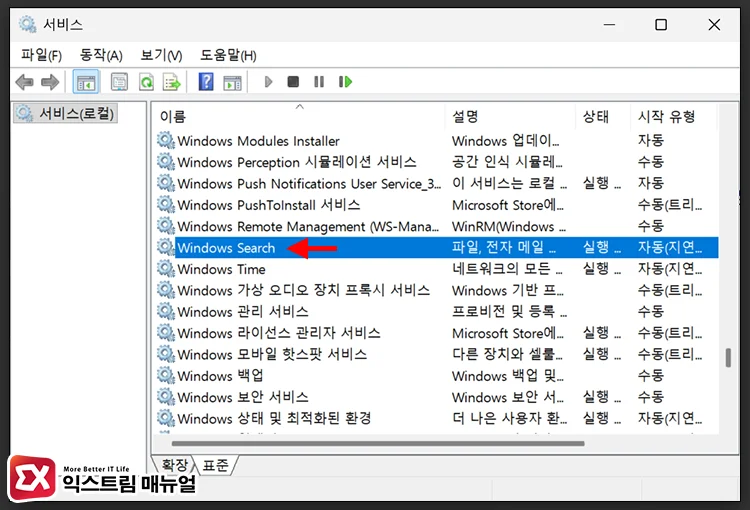Click the gear icon of Windows 관리 서비스
750x510 pixels.
click(x=166, y=311)
